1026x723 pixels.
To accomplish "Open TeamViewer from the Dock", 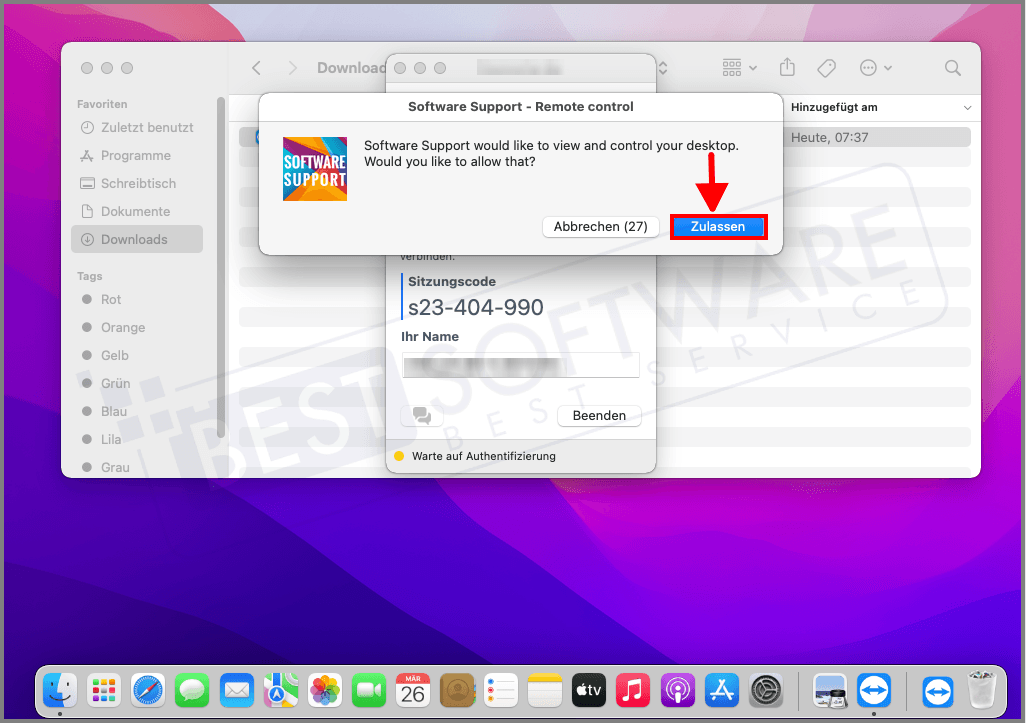I will point(874,690).
